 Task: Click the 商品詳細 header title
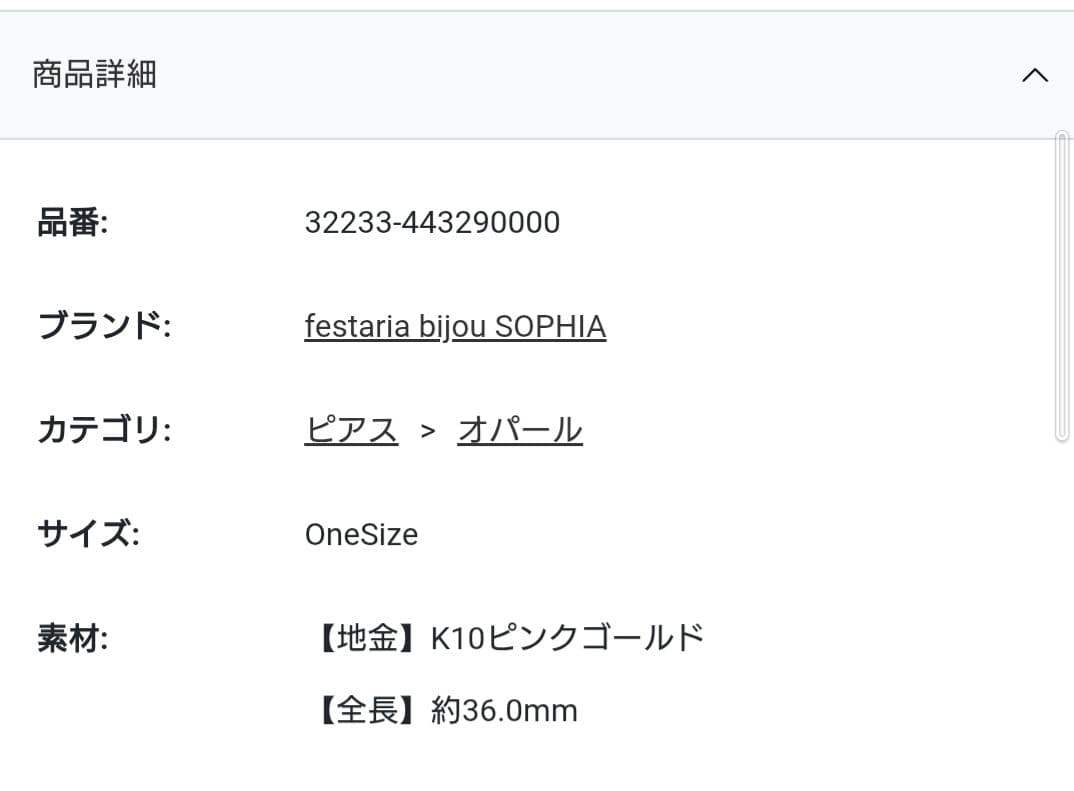coord(95,75)
